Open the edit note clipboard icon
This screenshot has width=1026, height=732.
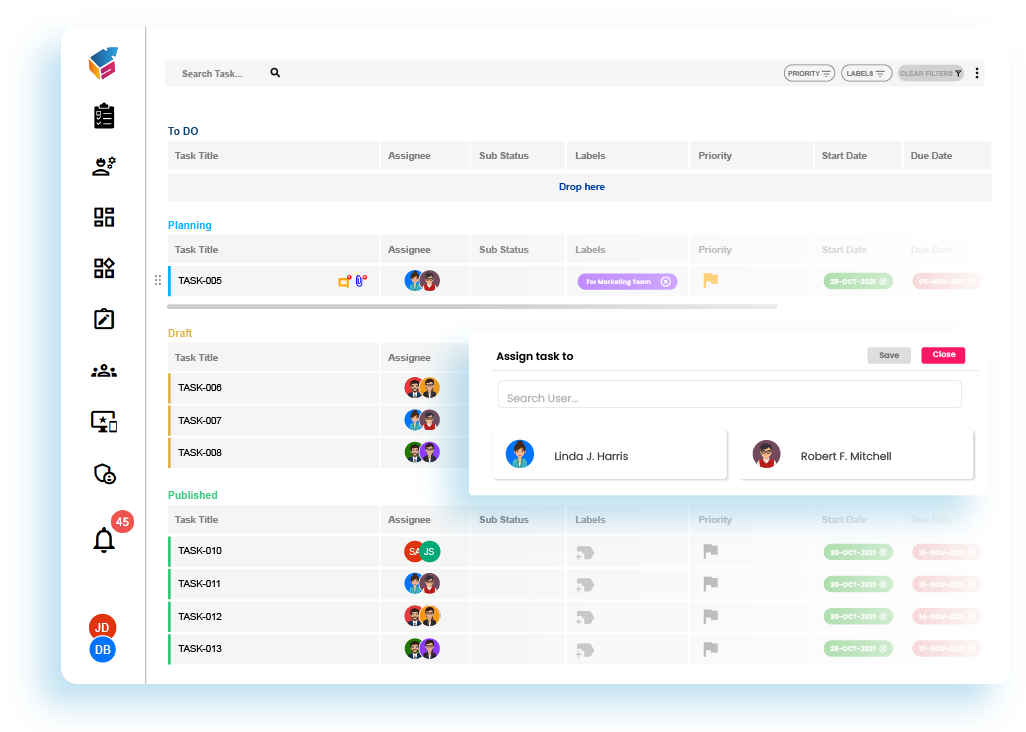pos(103,319)
